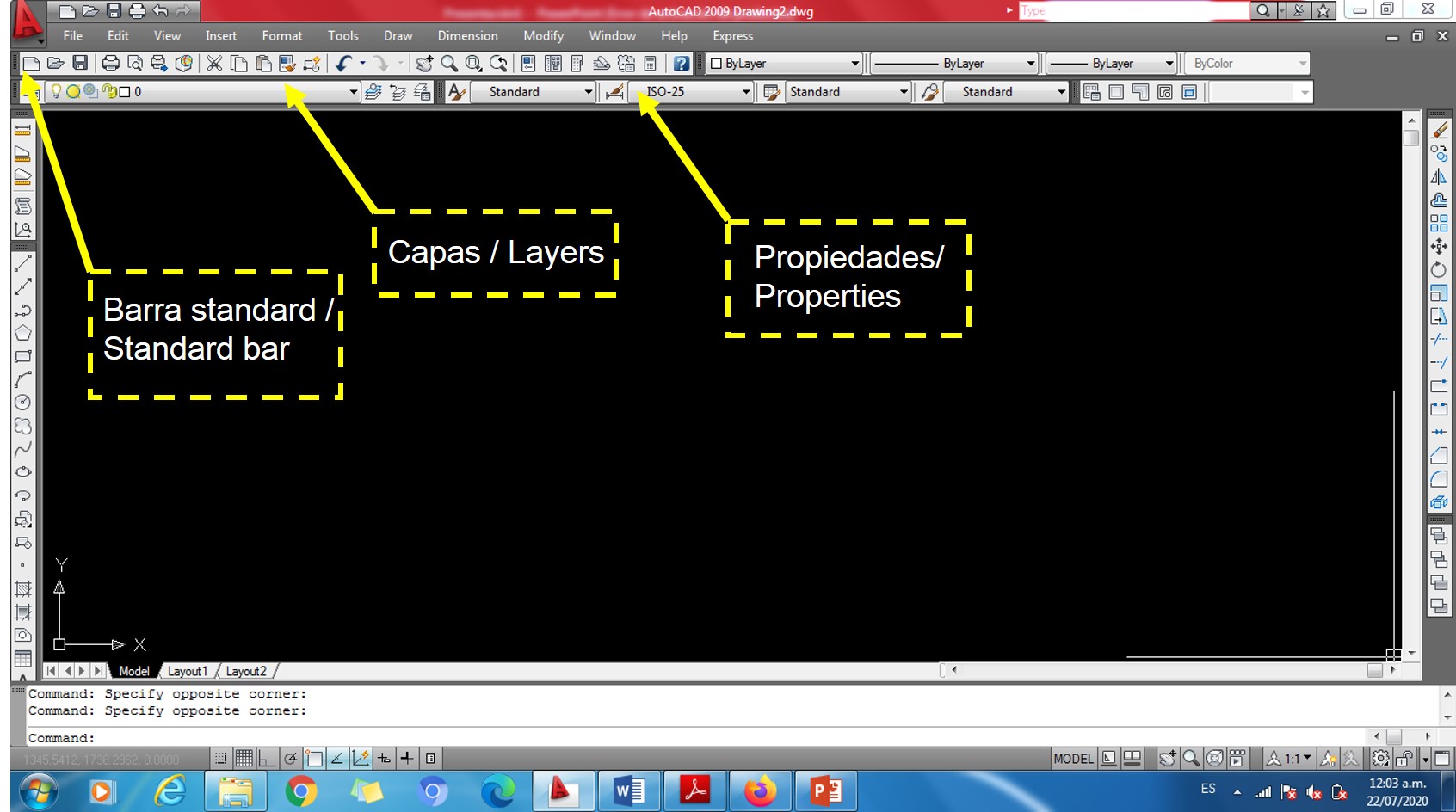The height and width of the screenshot is (812, 1456).
Task: Click the Plot printer icon
Action: pyautogui.click(x=110, y=64)
